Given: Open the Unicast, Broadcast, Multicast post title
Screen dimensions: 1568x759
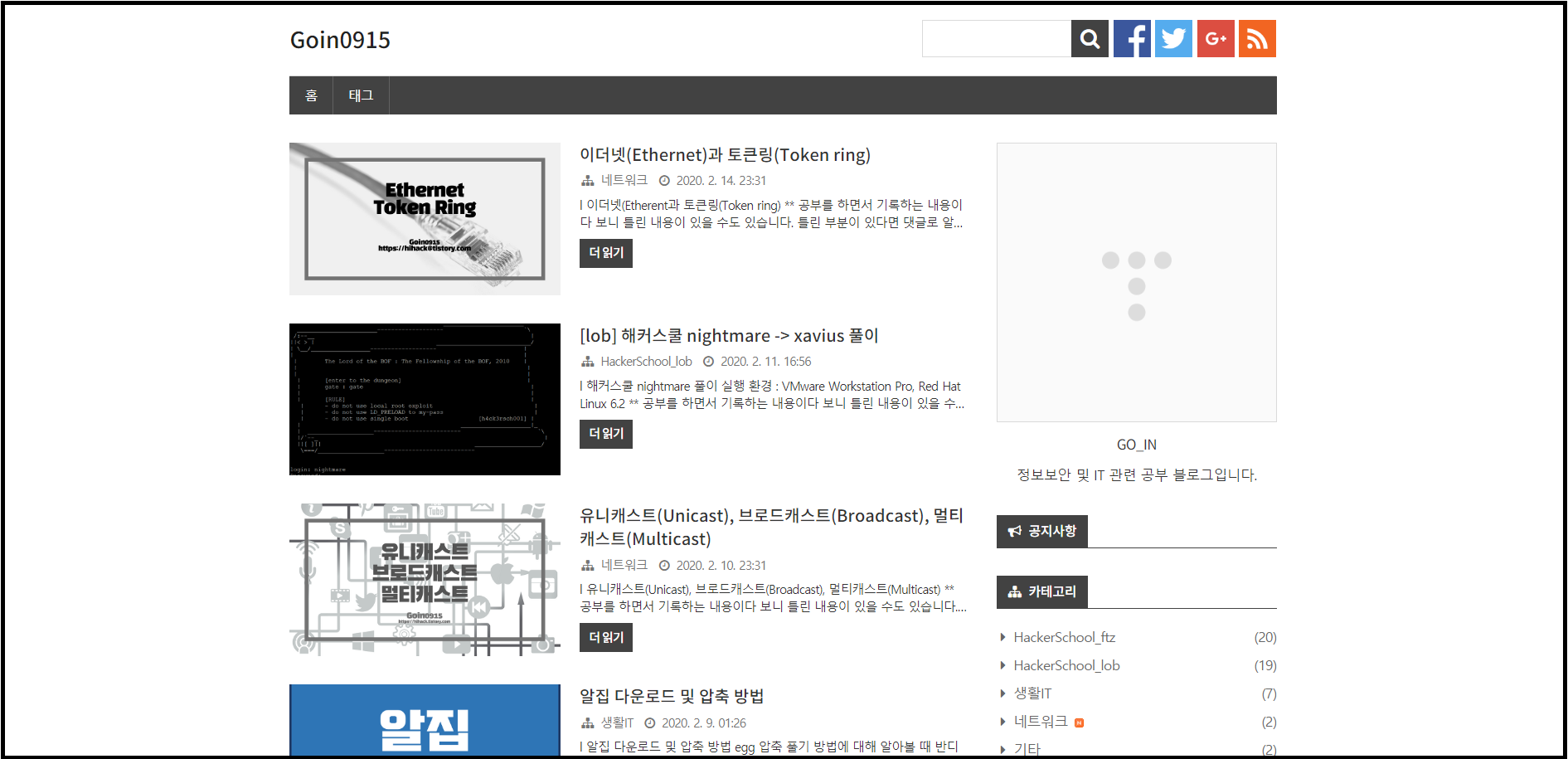Looking at the screenshot, I should (771, 528).
